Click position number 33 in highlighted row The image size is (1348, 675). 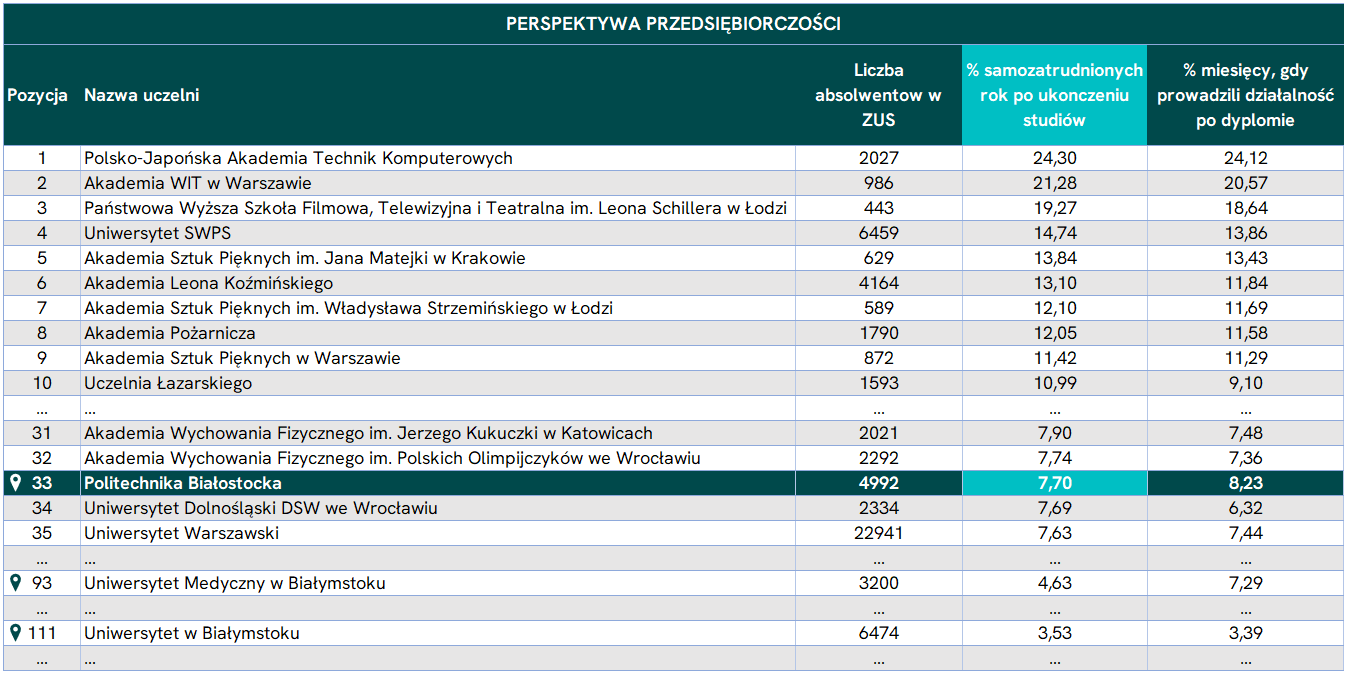coord(42,483)
